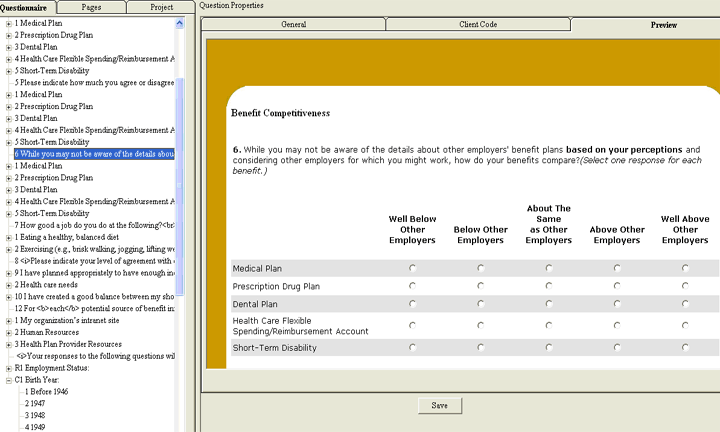The height and width of the screenshot is (432, 720).
Task: Select the 4 1949 birth year option
Action: tap(35, 427)
